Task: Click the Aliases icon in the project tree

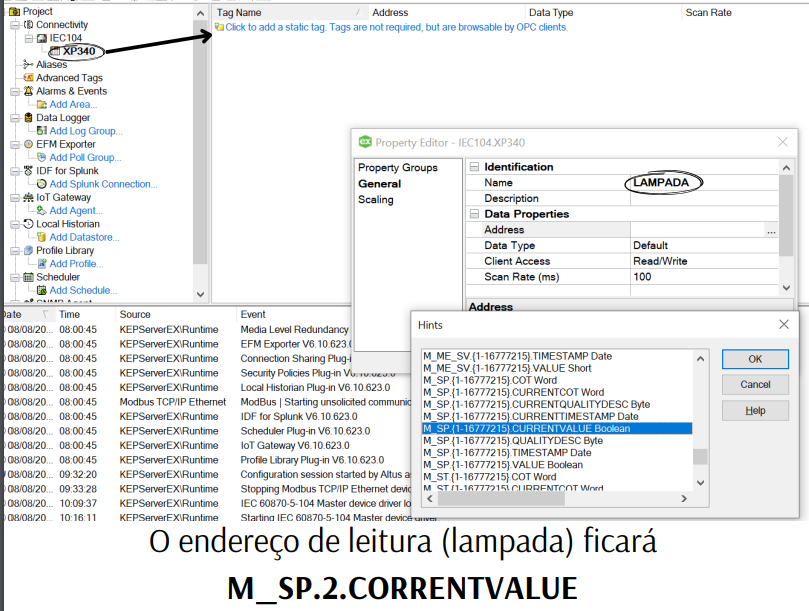Action: click(28, 64)
